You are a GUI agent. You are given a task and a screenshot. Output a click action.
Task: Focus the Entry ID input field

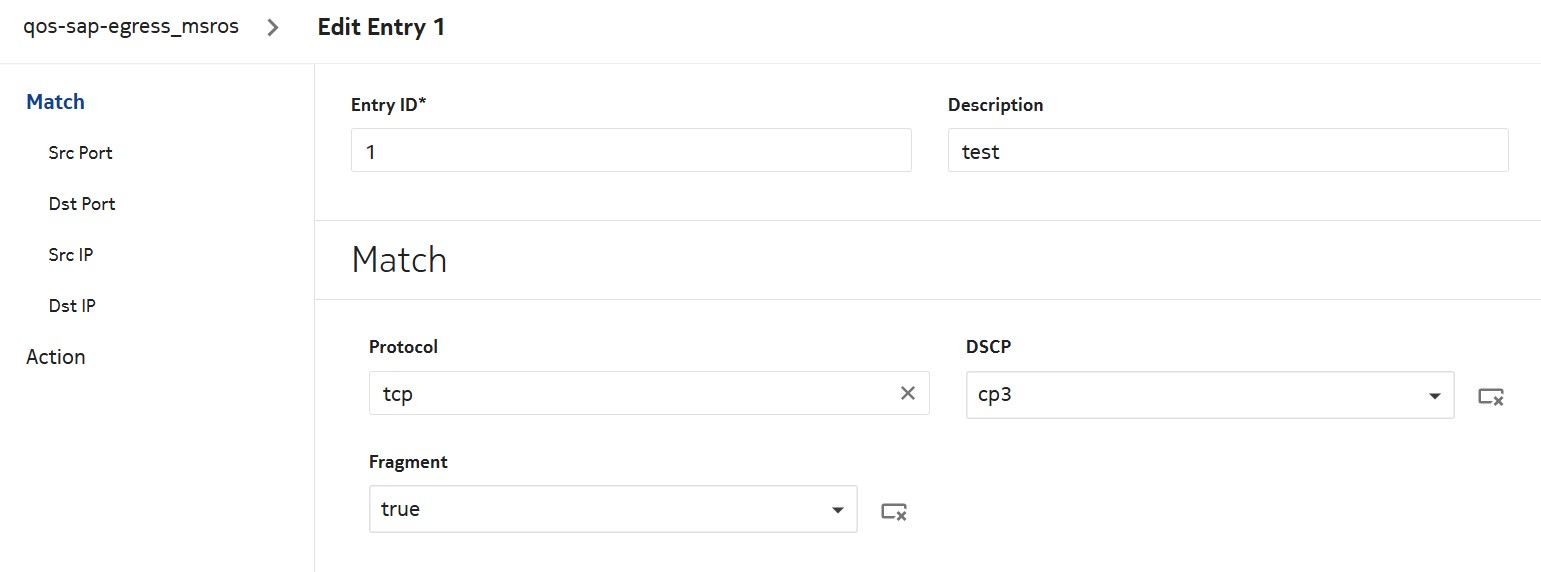coord(631,150)
